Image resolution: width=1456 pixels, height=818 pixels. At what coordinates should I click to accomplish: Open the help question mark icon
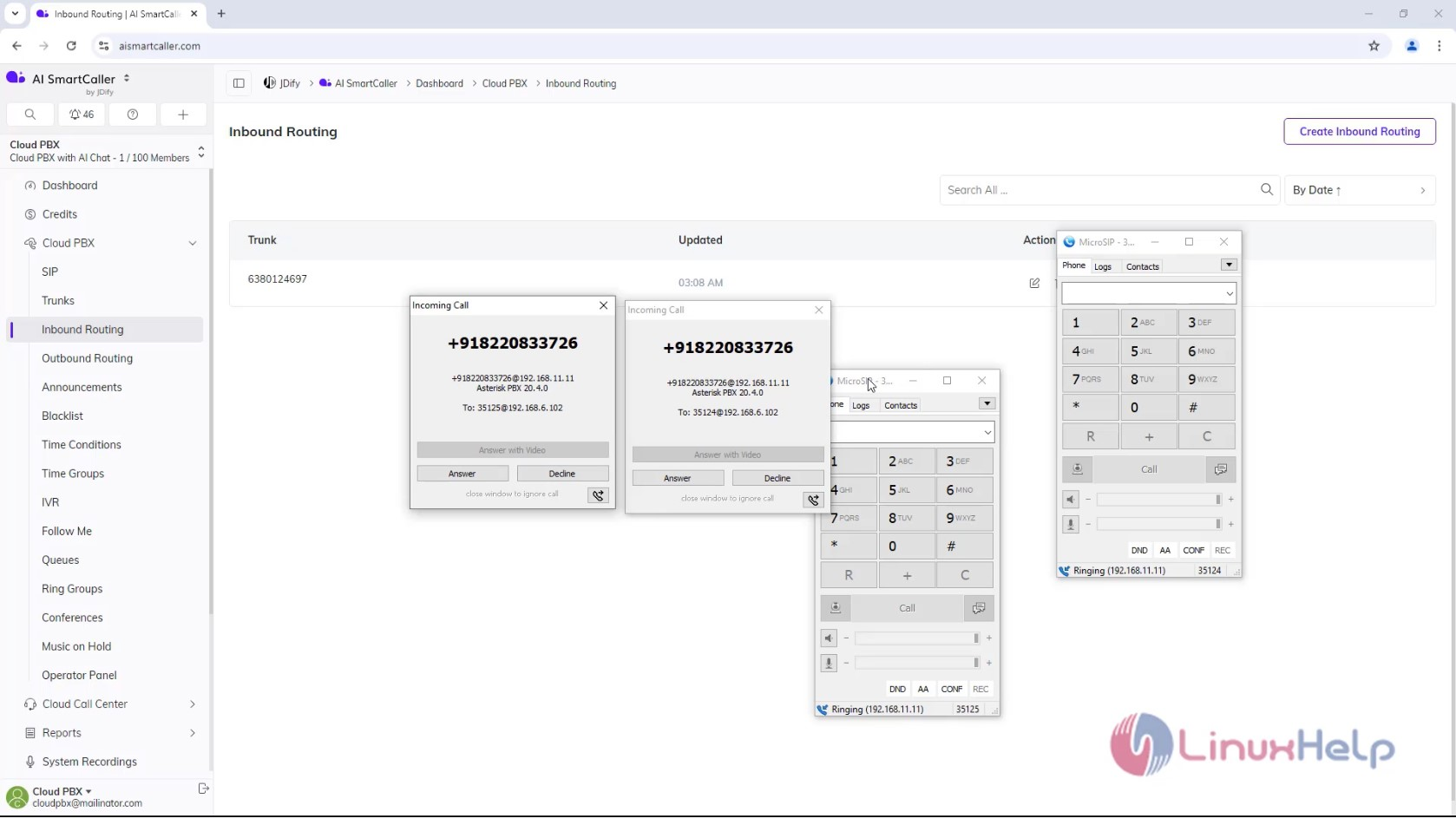[133, 115]
